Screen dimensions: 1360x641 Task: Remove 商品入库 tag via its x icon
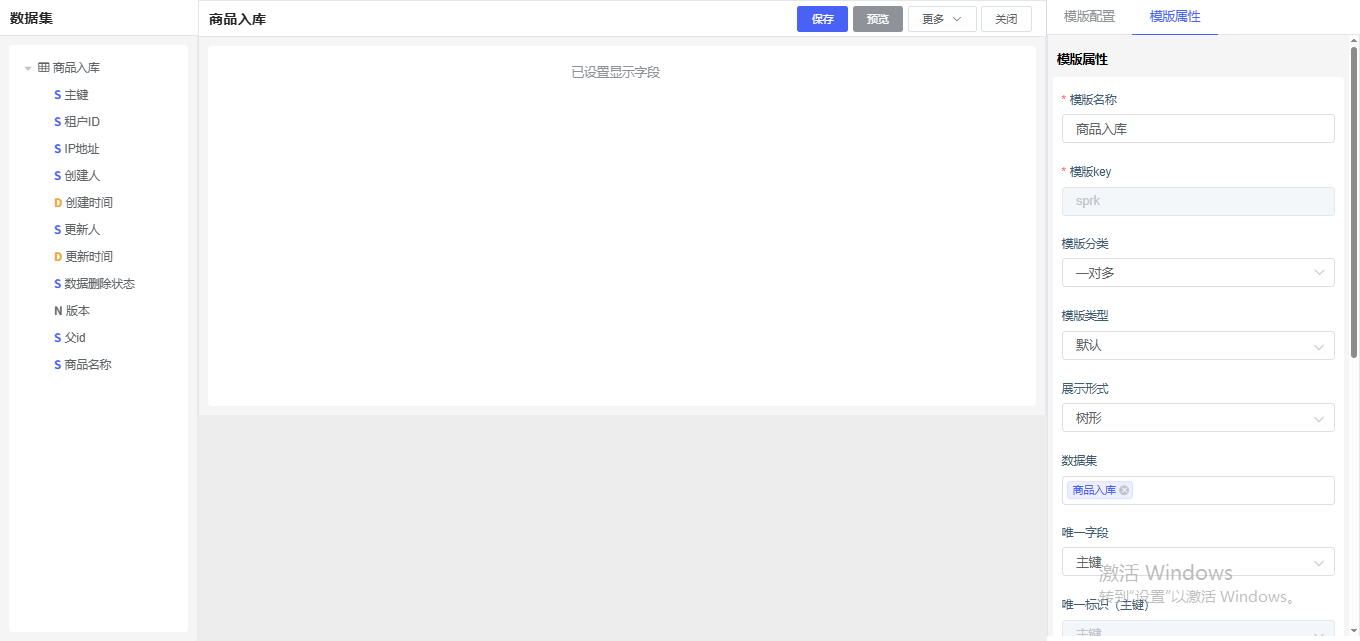click(x=1124, y=490)
